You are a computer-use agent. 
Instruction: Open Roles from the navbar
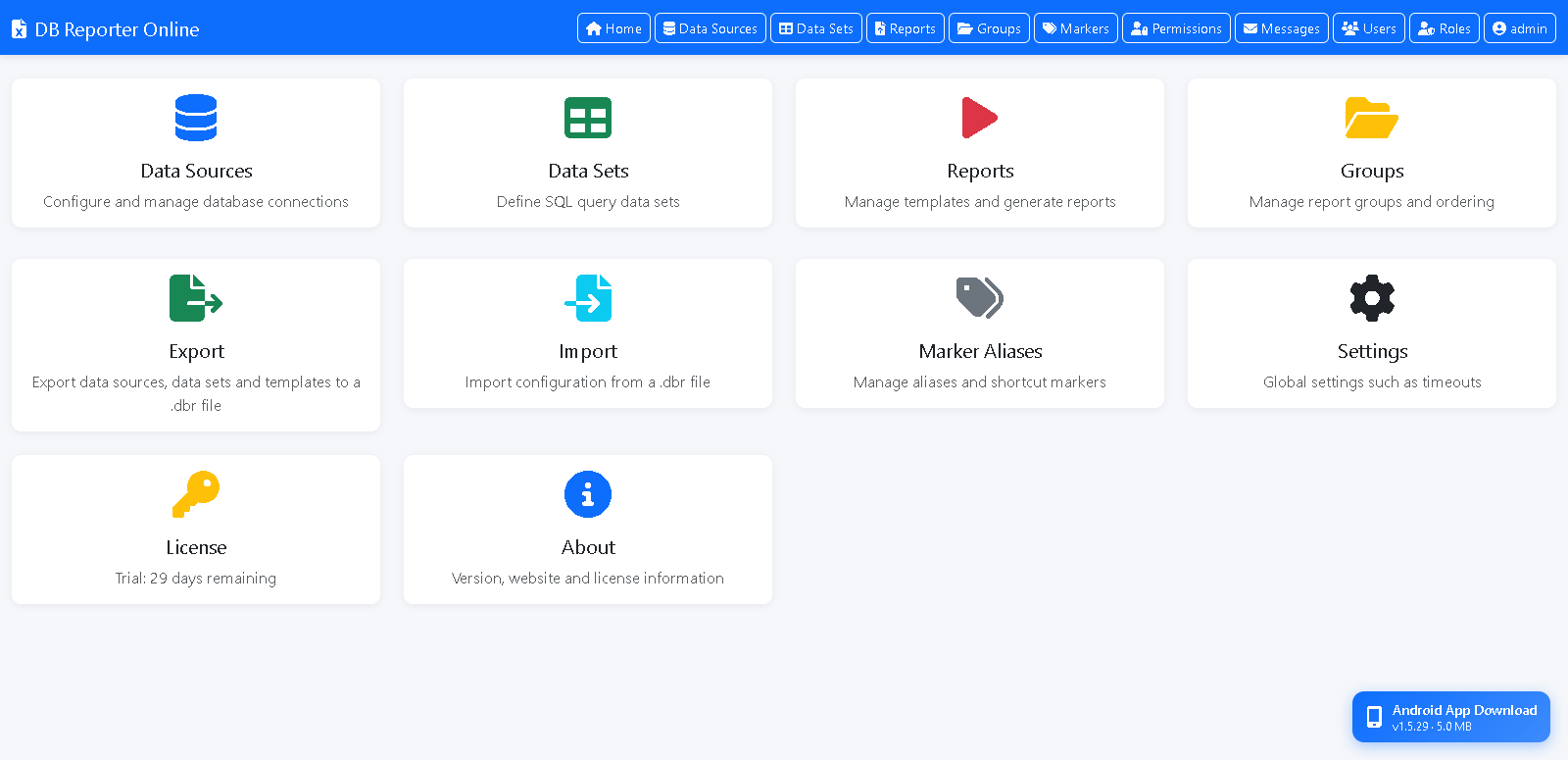tap(1445, 28)
